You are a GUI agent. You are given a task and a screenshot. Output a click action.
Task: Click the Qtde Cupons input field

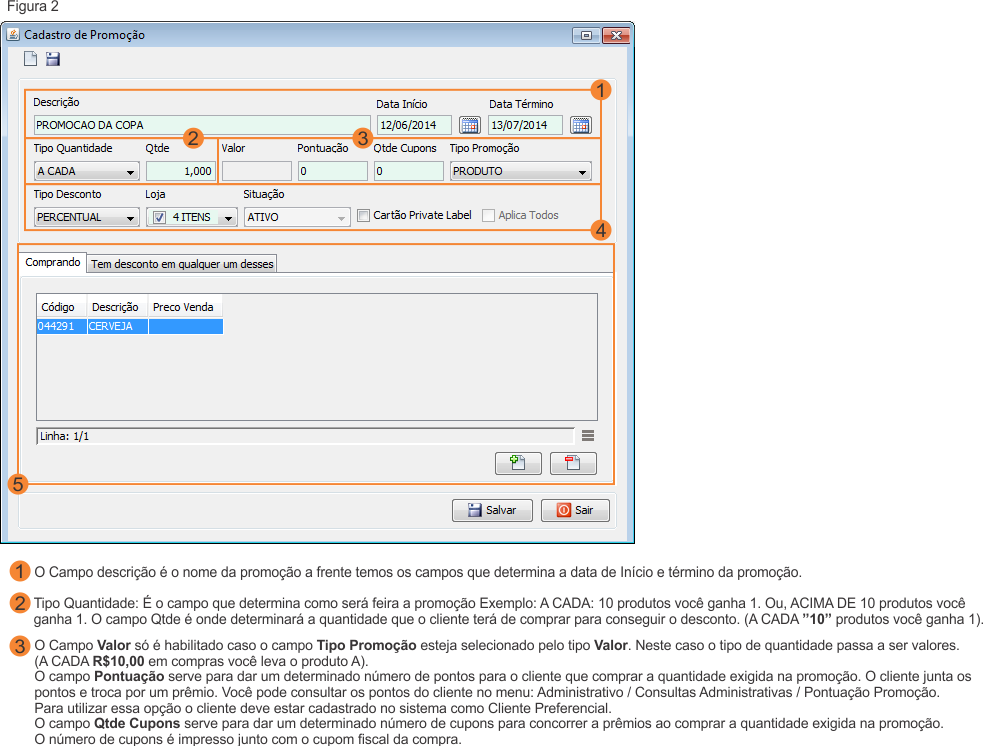(409, 171)
